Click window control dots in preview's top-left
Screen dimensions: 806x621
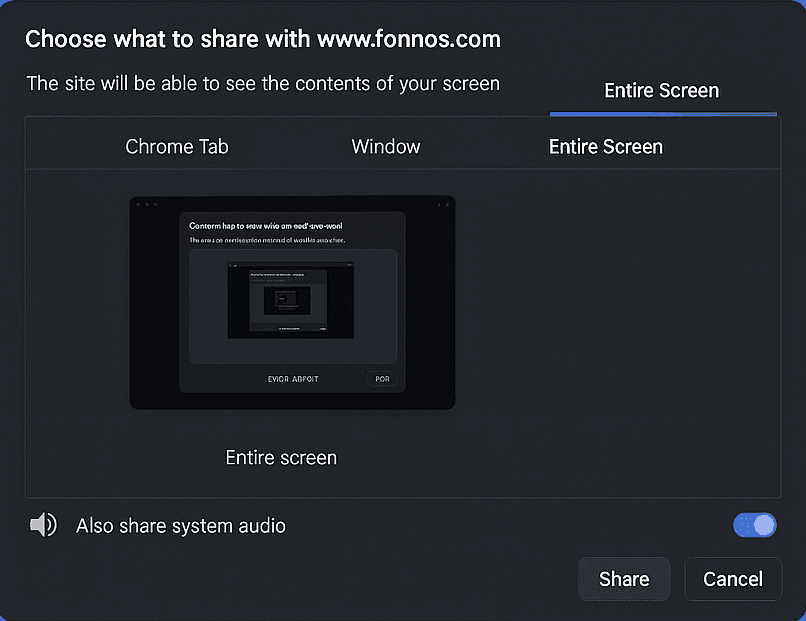[147, 205]
